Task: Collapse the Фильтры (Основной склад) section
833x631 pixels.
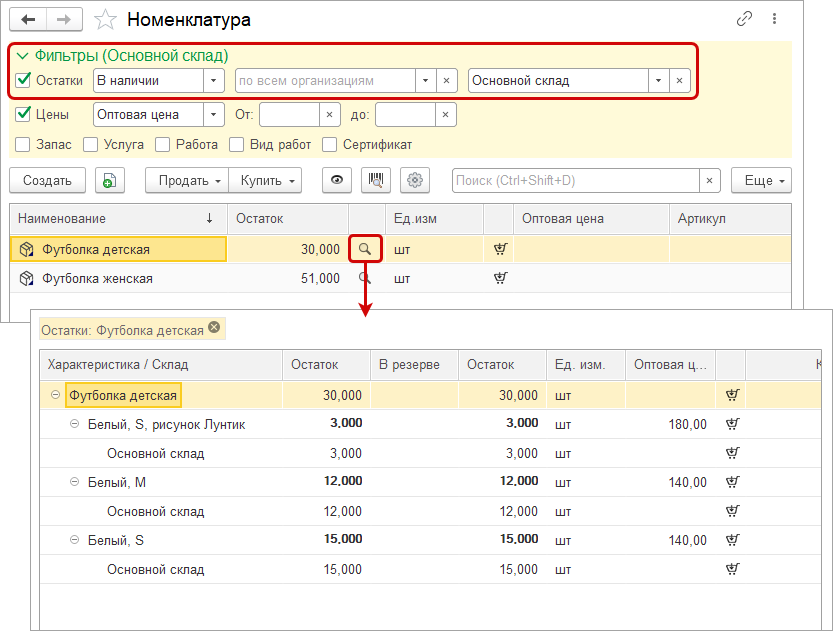Action: pos(23,56)
